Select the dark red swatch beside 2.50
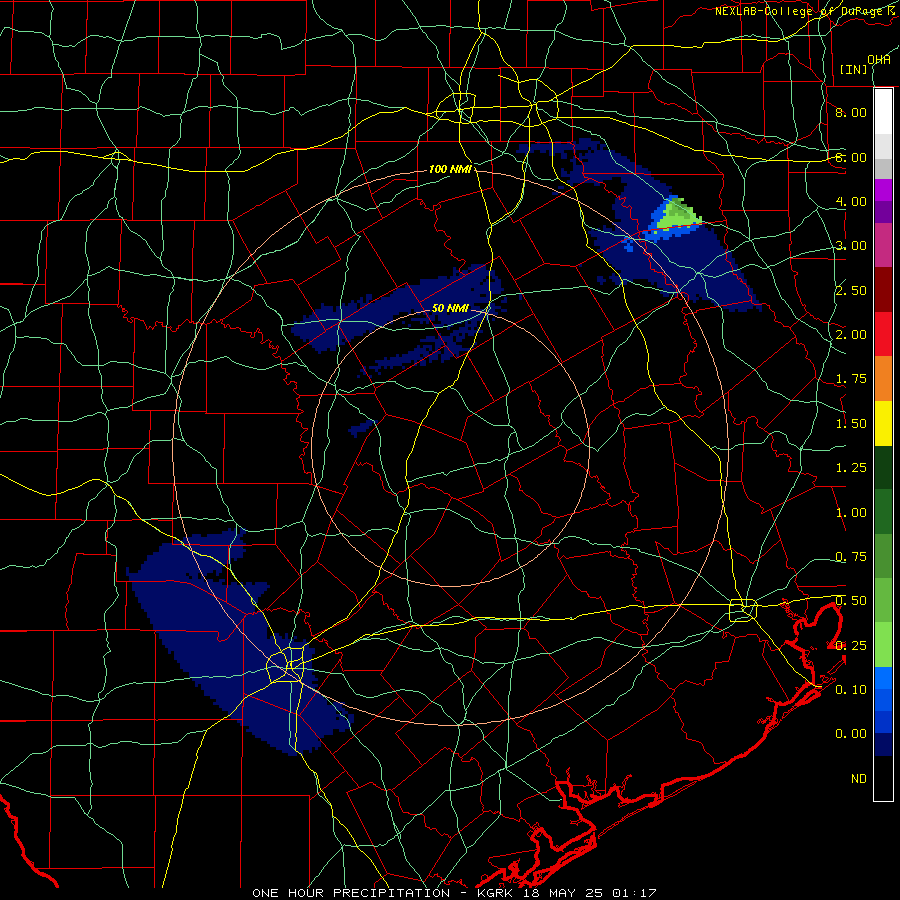Image resolution: width=900 pixels, height=900 pixels. coord(883,290)
